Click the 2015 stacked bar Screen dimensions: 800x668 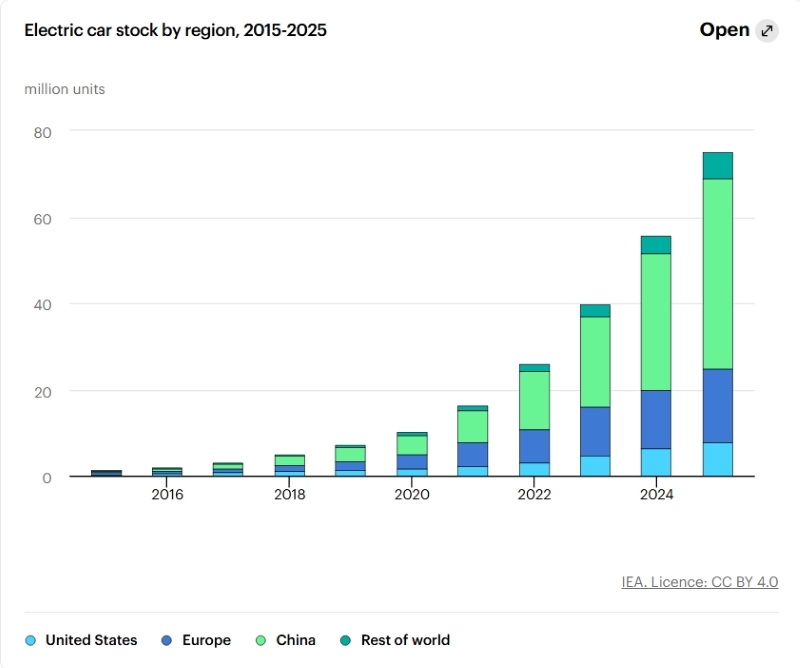click(x=106, y=473)
